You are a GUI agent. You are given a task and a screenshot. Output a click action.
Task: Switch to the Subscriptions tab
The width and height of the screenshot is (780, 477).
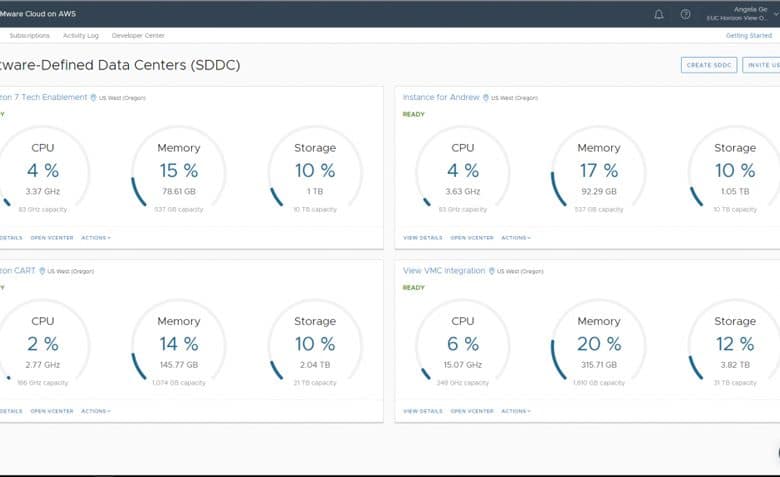[x=29, y=36]
